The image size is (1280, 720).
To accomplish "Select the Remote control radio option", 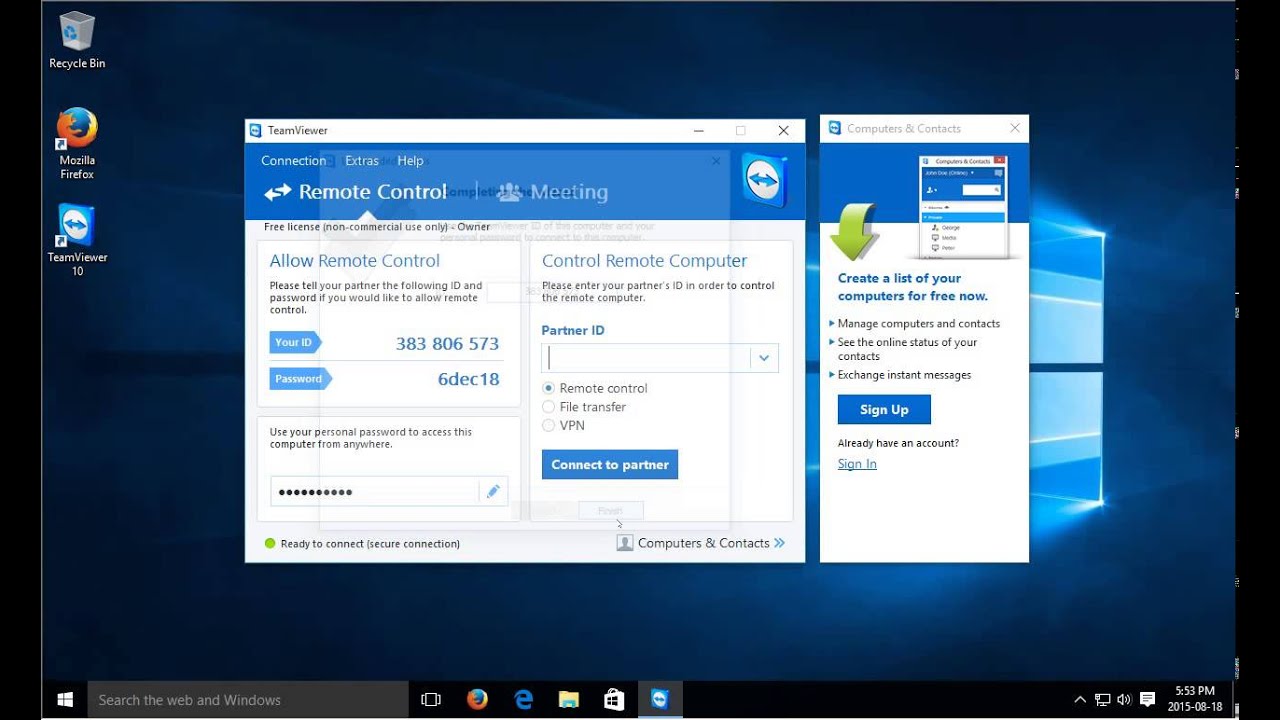I will pos(548,388).
